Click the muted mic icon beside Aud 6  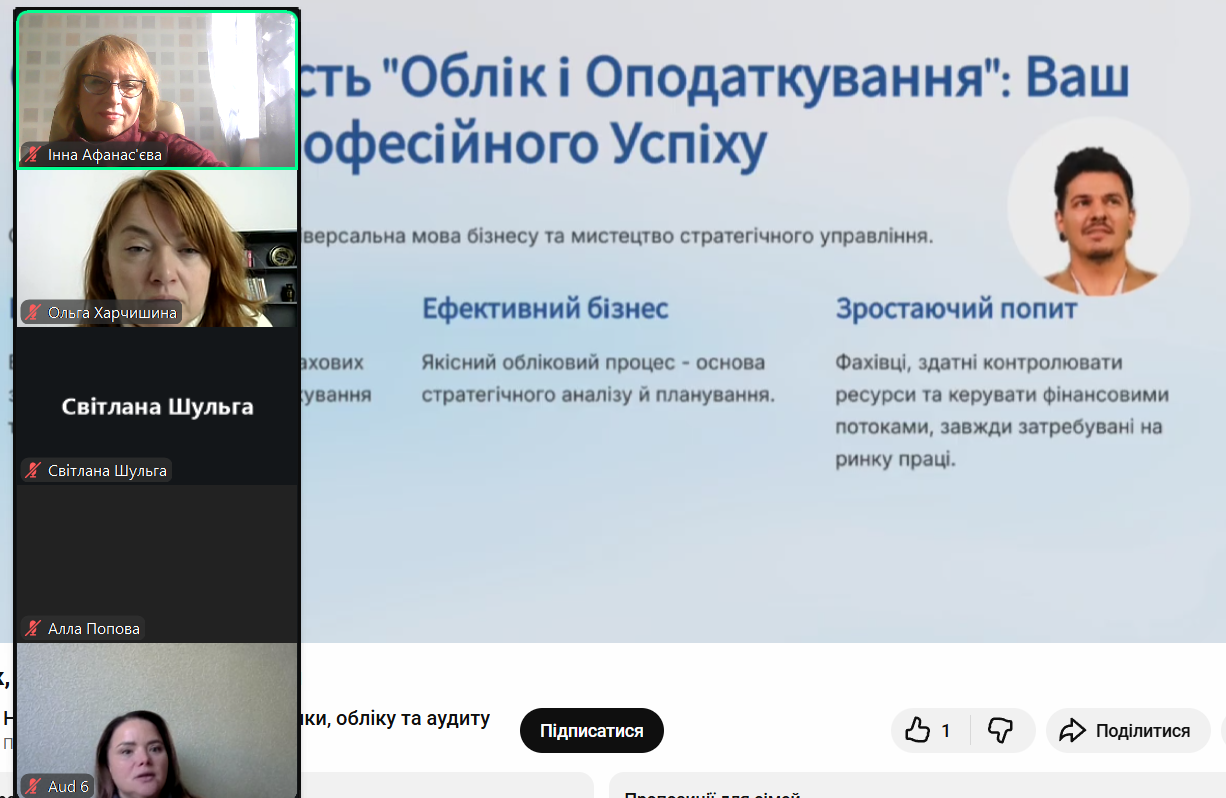point(34,787)
